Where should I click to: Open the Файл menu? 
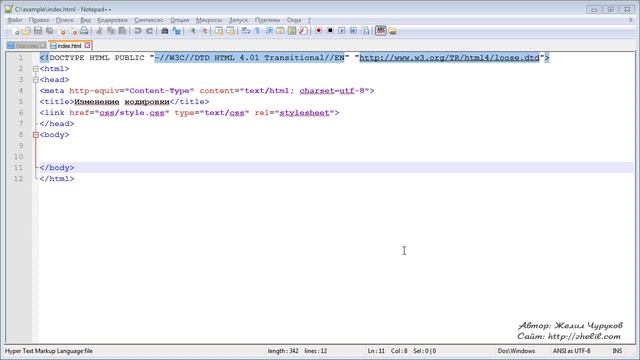(x=15, y=20)
